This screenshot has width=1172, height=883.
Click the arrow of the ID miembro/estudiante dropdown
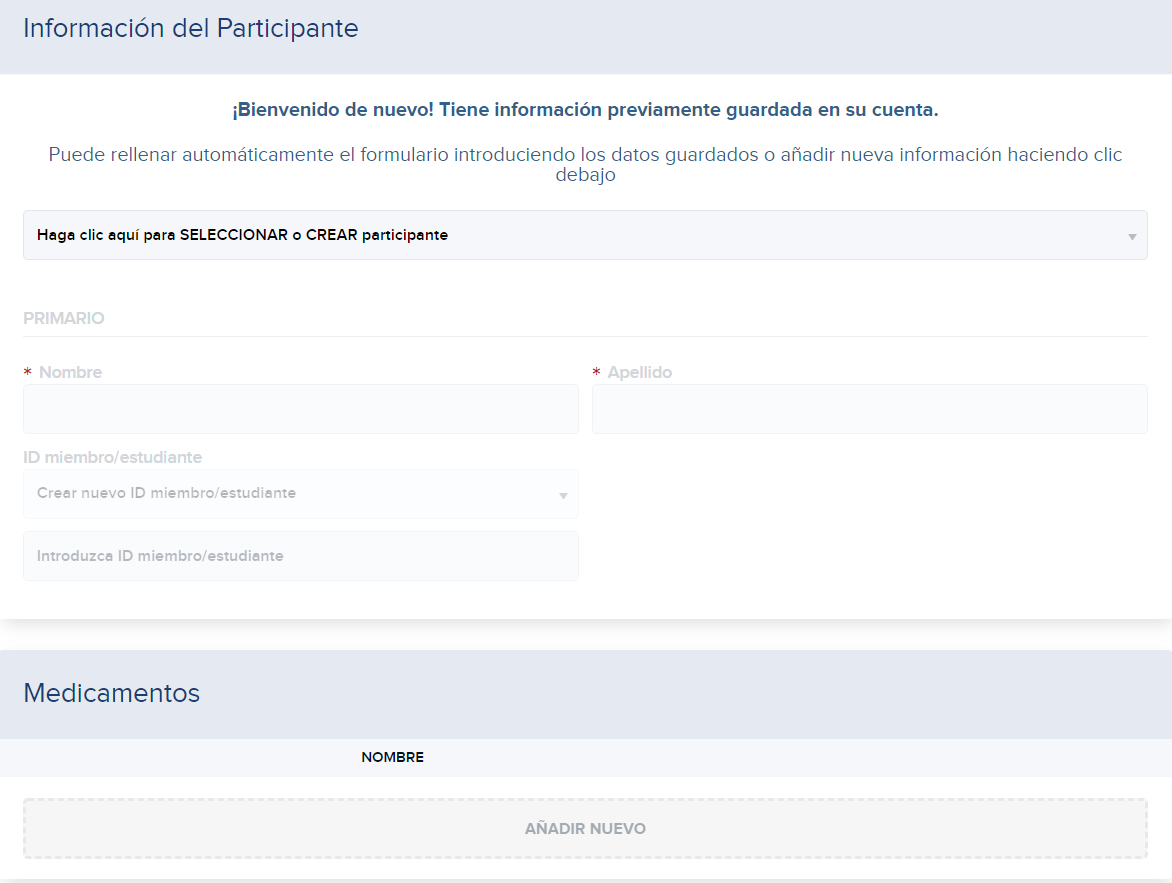(564, 495)
